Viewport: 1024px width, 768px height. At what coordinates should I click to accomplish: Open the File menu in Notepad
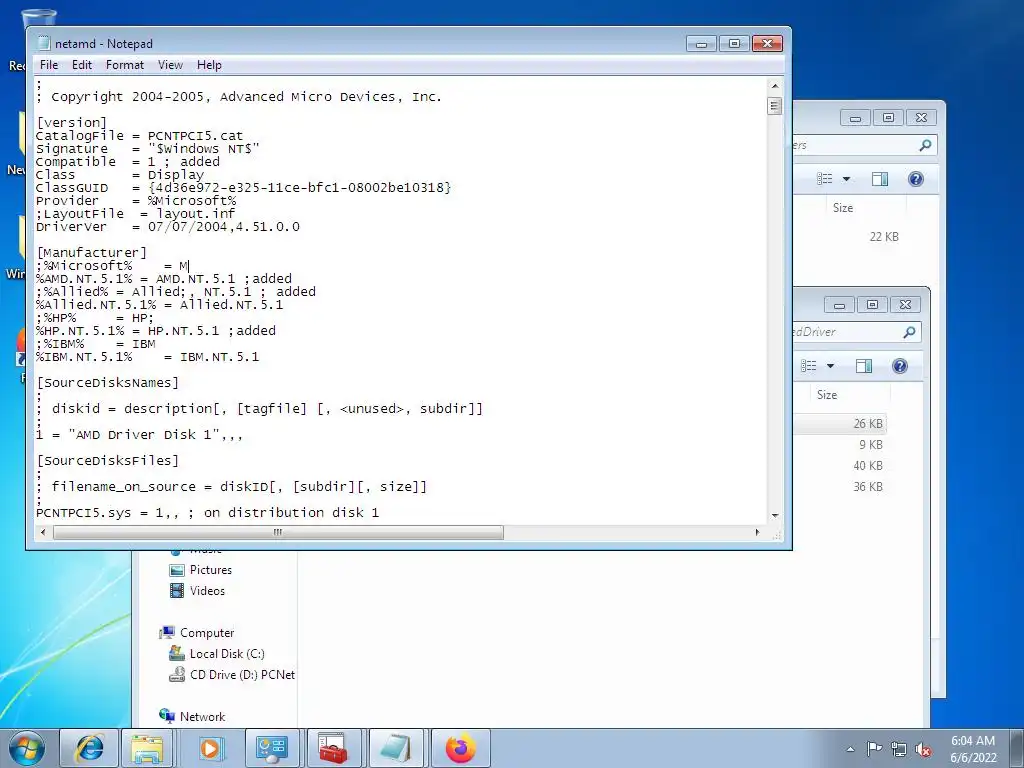point(49,65)
